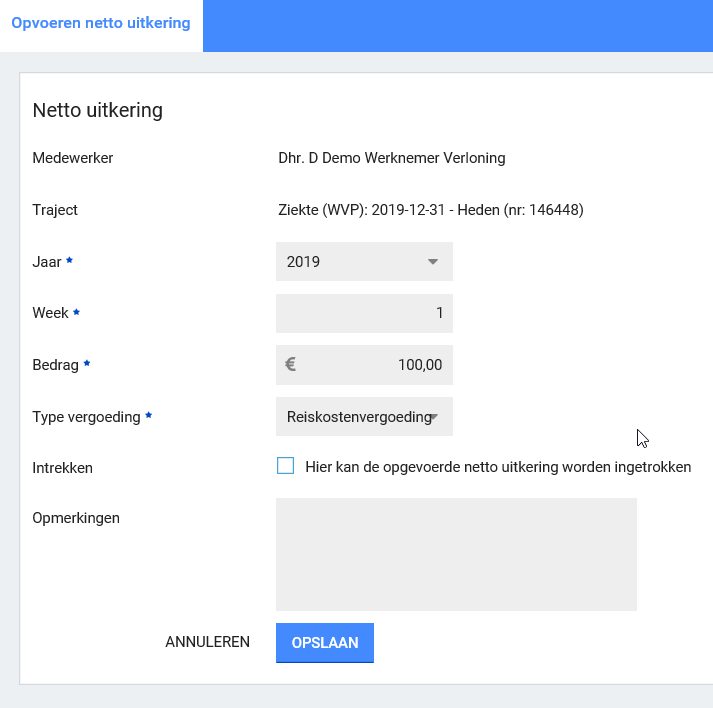Screen dimensions: 713x708
Task: Click the 'Hier kan de opgevoerde netto uitkering' label
Action: click(498, 467)
